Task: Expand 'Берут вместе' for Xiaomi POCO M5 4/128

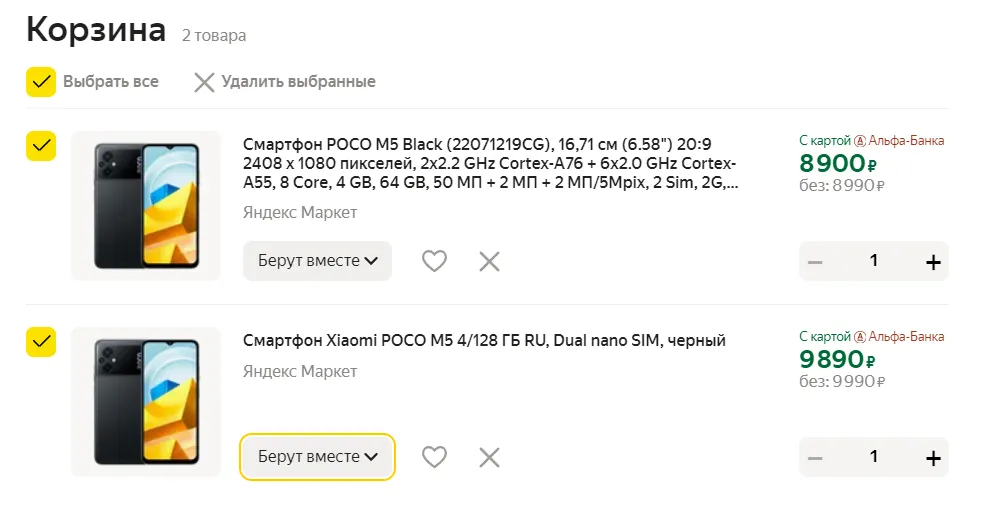Action: pyautogui.click(x=317, y=457)
